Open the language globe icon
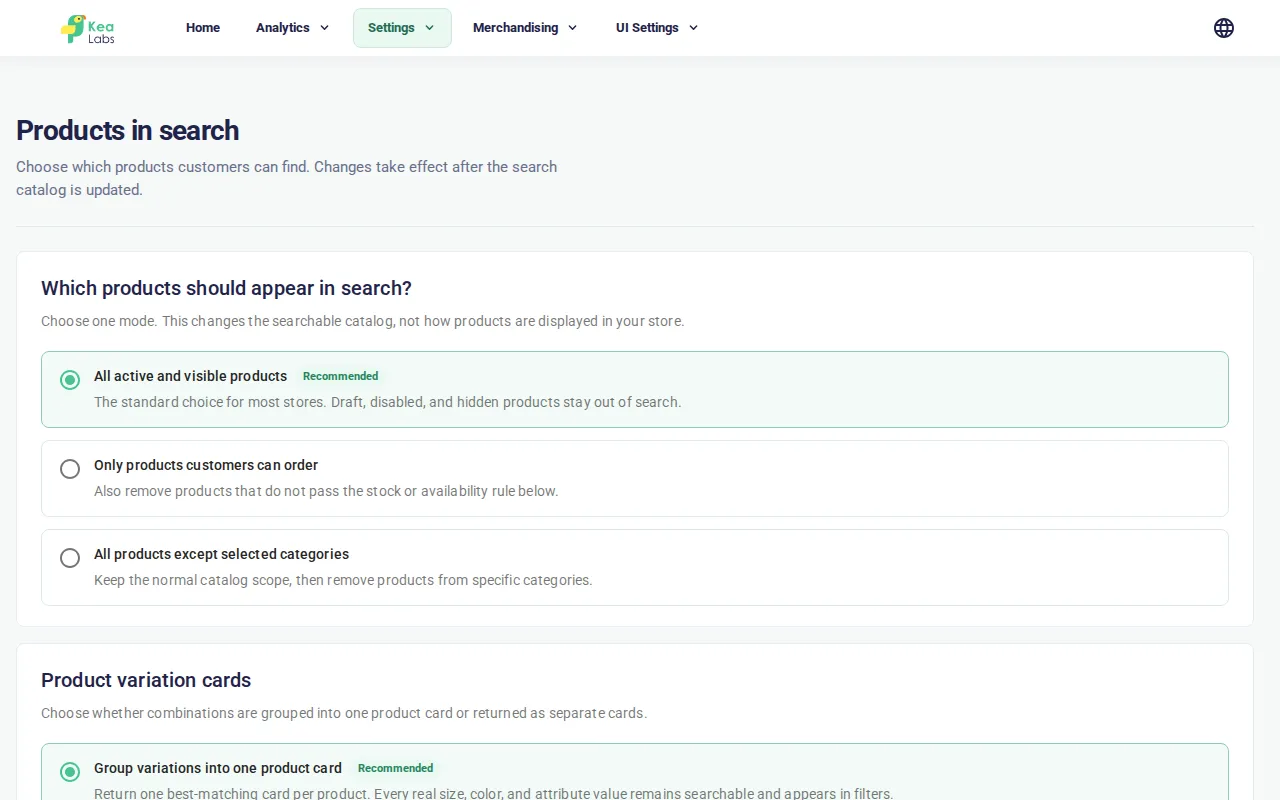The image size is (1280, 800). pyautogui.click(x=1224, y=28)
